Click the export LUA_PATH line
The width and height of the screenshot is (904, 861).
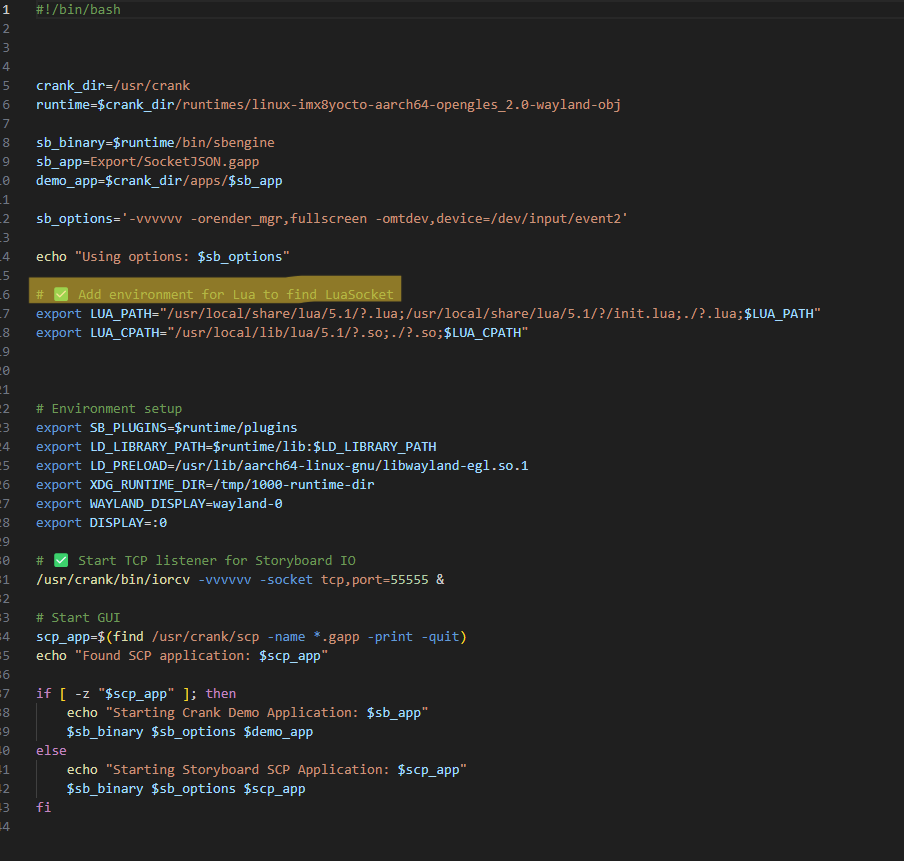point(428,314)
